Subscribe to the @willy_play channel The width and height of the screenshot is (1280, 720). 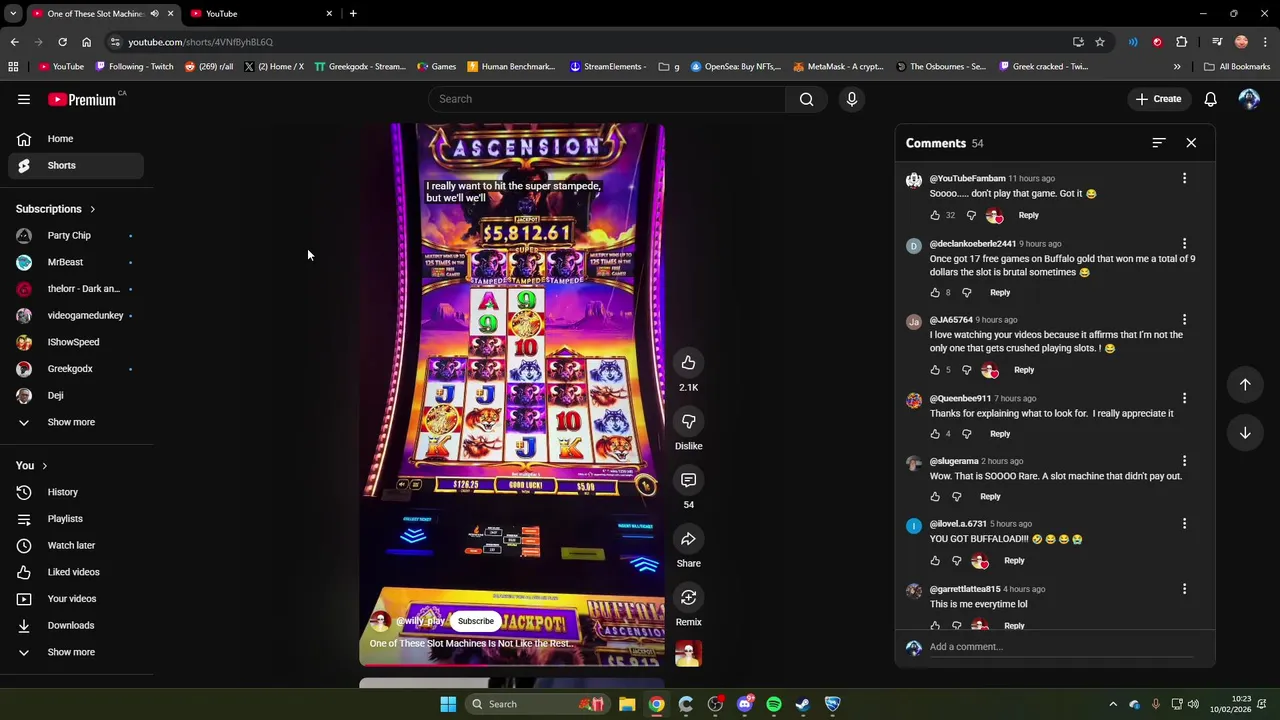click(476, 621)
